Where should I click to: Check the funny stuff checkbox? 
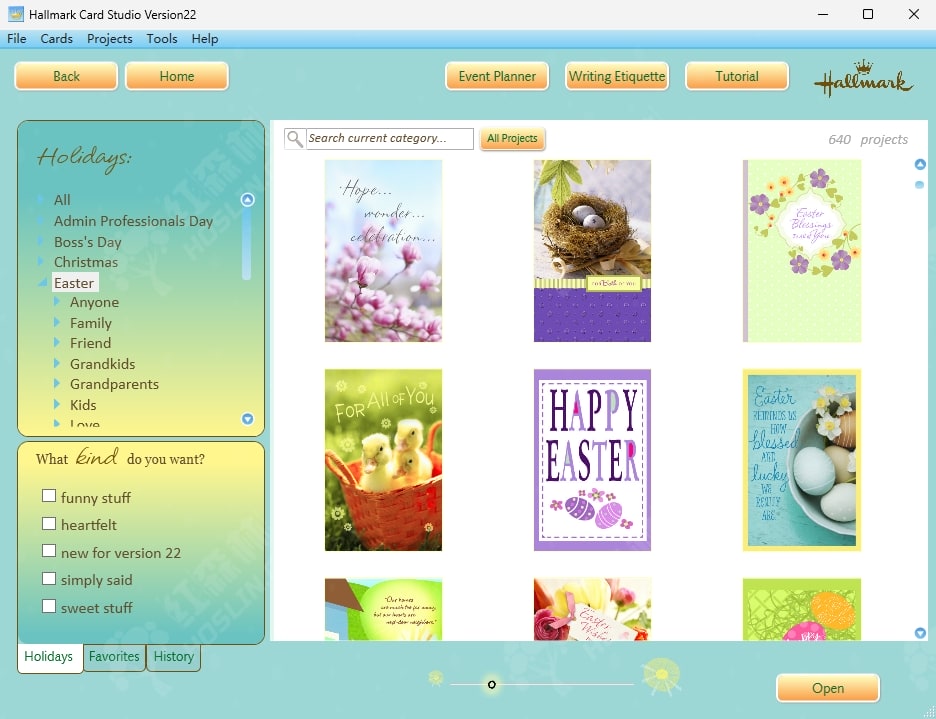click(x=49, y=496)
